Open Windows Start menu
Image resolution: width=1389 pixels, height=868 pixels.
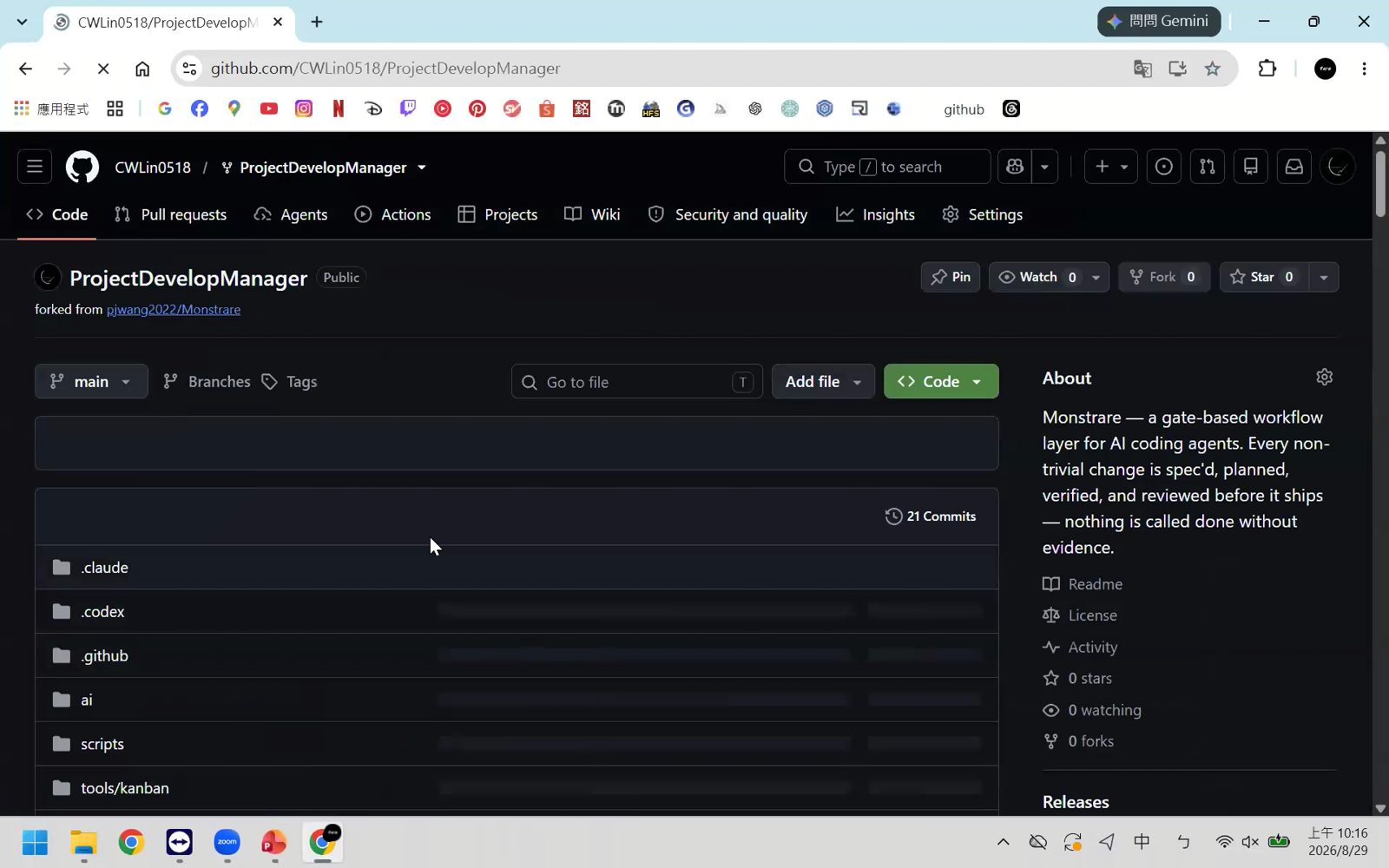pyautogui.click(x=36, y=842)
